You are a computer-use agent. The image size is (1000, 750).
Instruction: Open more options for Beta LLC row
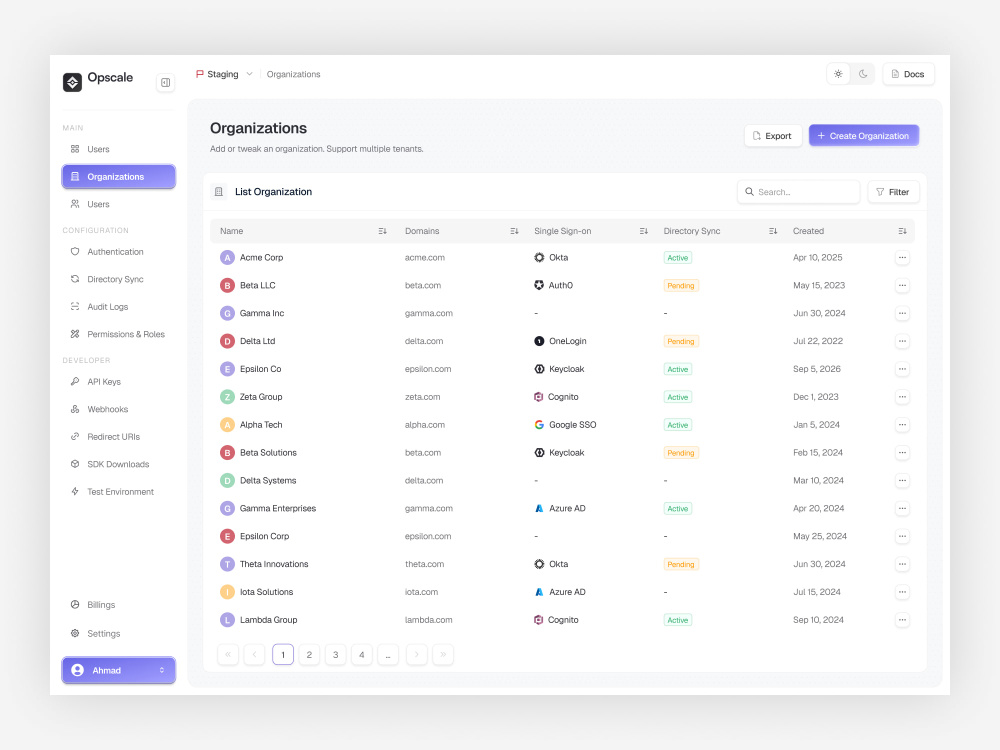[x=902, y=286]
